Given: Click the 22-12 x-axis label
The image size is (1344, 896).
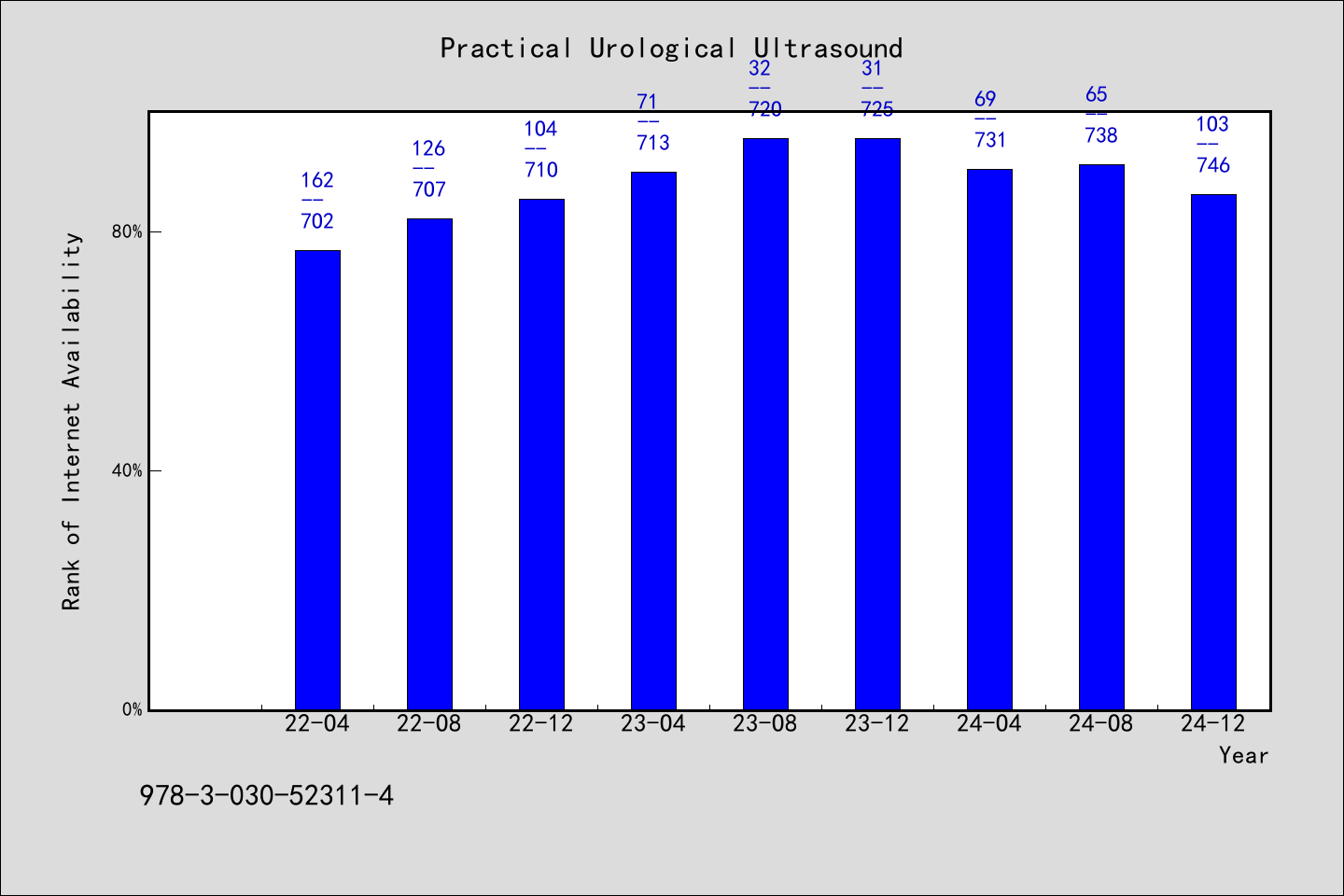Looking at the screenshot, I should pos(541,723).
